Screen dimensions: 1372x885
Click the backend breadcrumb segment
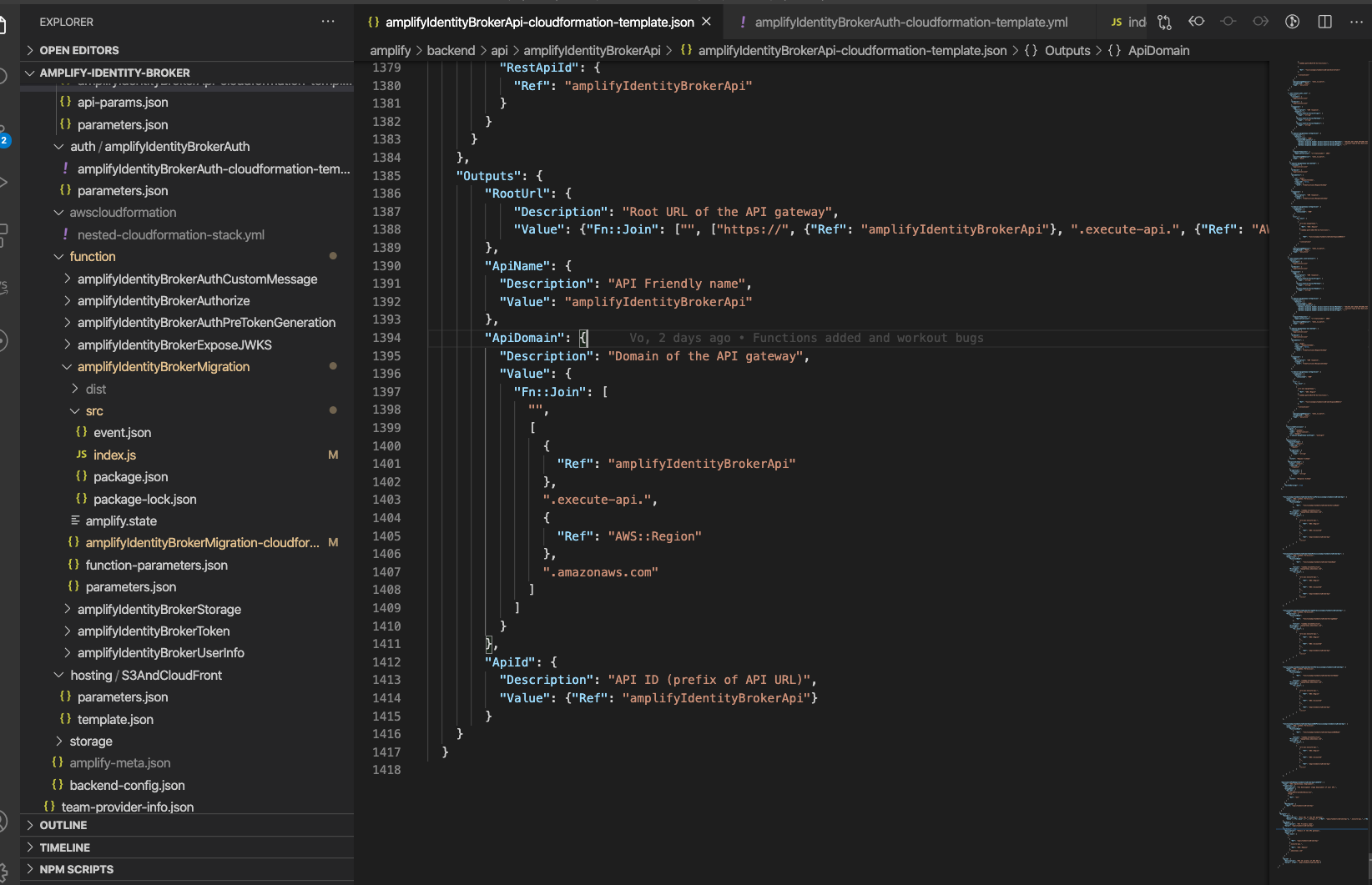click(x=451, y=50)
